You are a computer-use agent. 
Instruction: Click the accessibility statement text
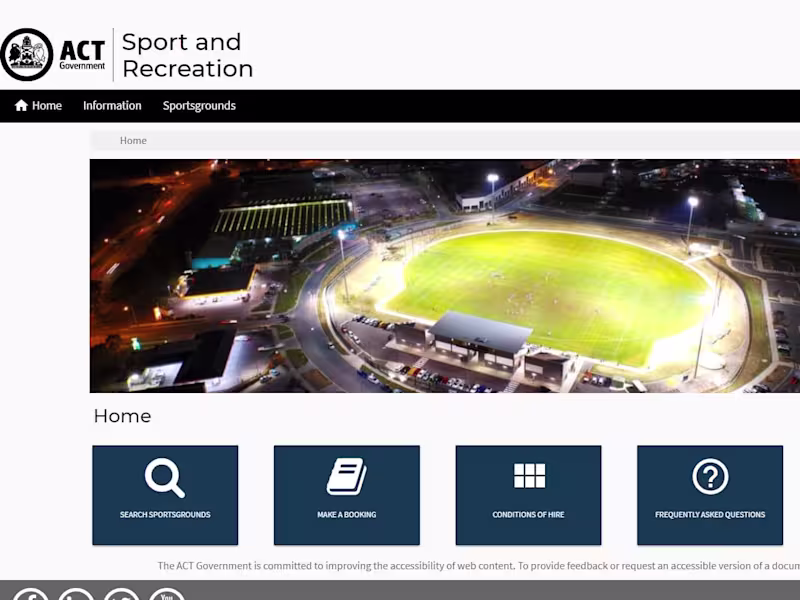(479, 565)
